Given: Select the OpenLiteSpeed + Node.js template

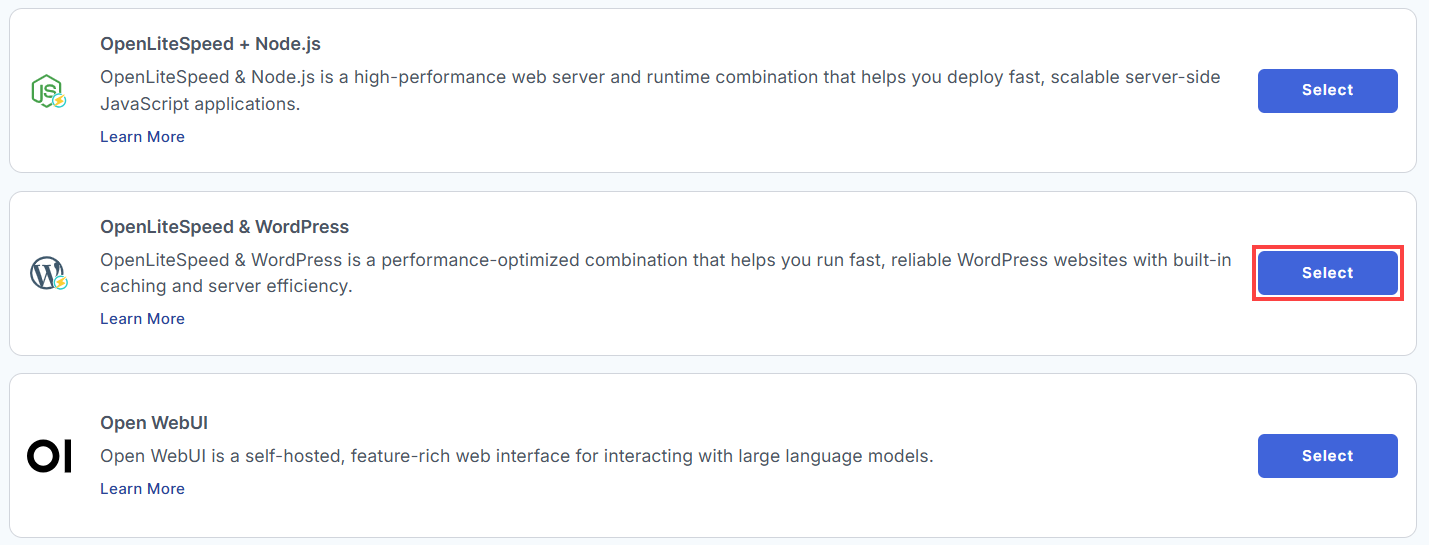Looking at the screenshot, I should (1327, 90).
